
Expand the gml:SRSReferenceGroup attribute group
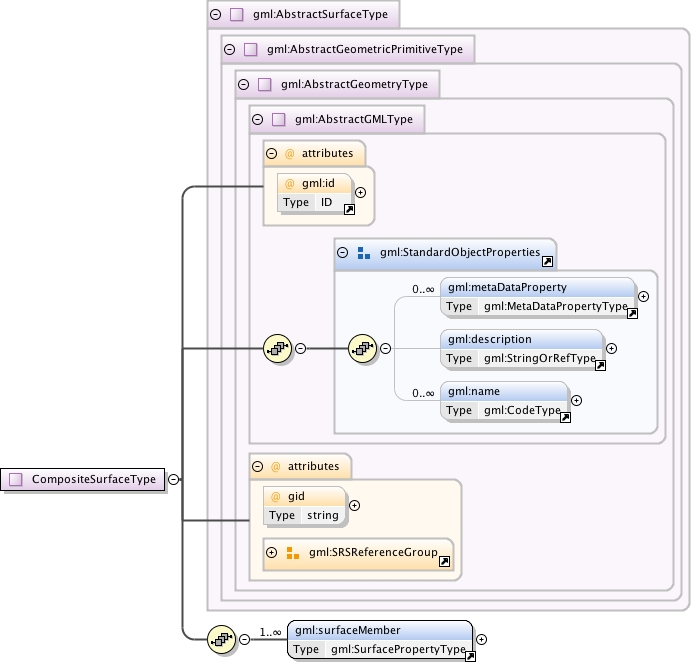(272, 553)
